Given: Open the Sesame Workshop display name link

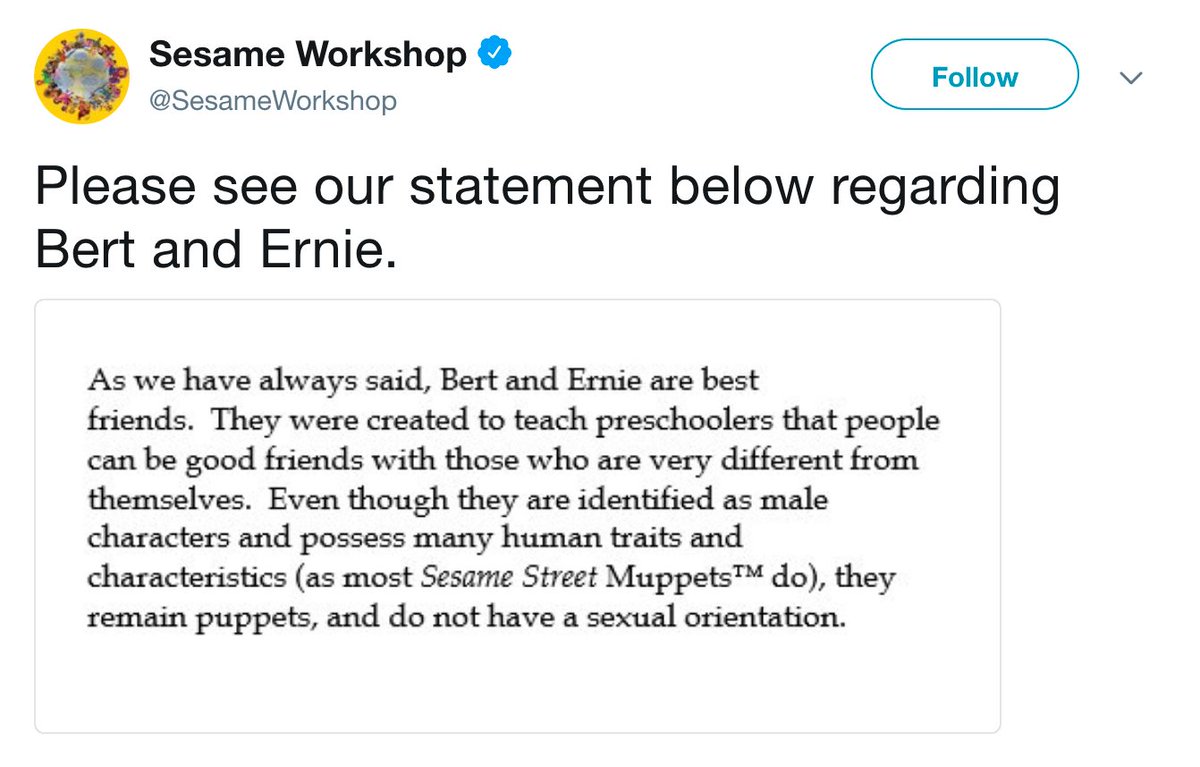Looking at the screenshot, I should coord(307,55).
